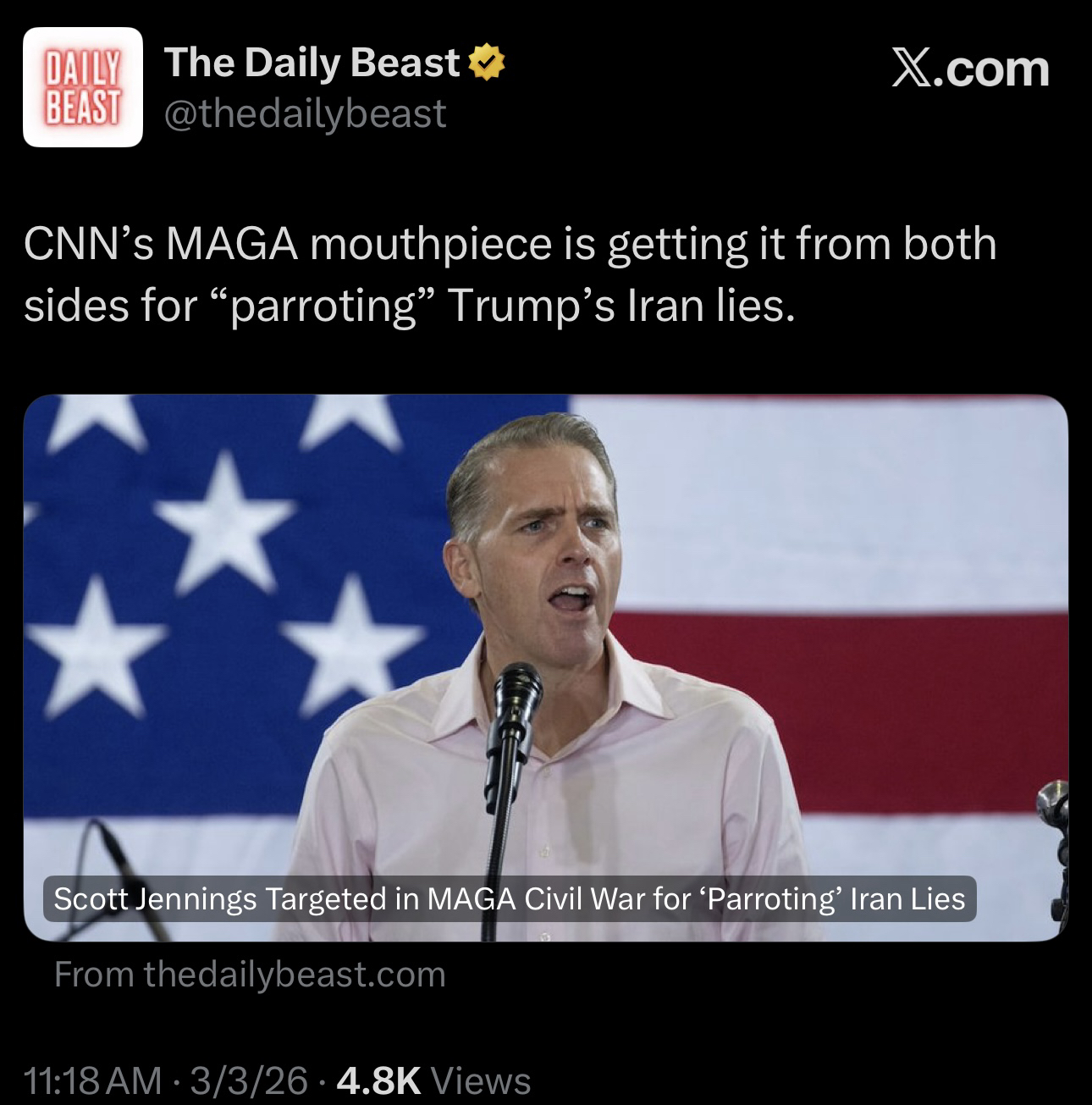Click the 11:18 AM timestamp

click(92, 1080)
